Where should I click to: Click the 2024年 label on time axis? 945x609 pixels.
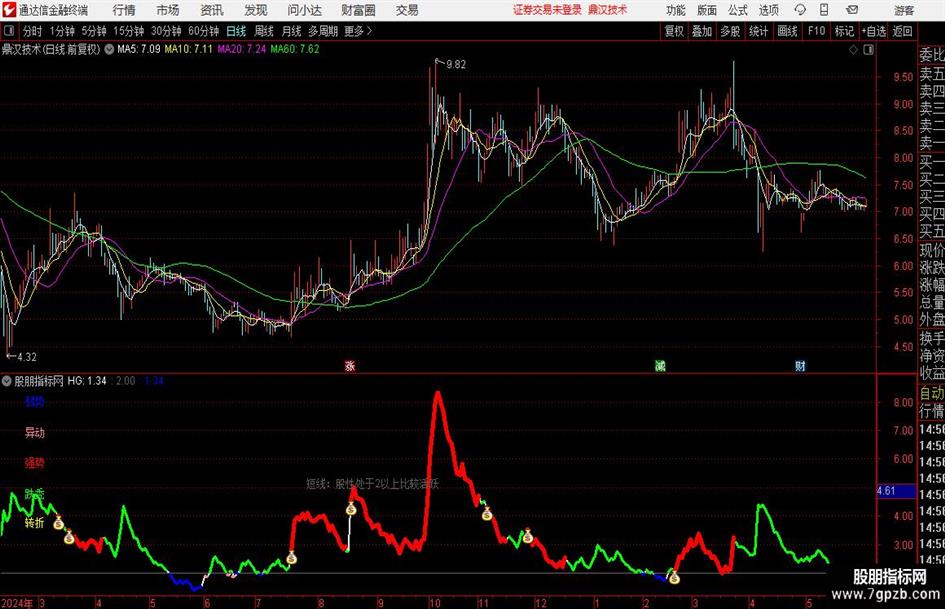(17, 603)
